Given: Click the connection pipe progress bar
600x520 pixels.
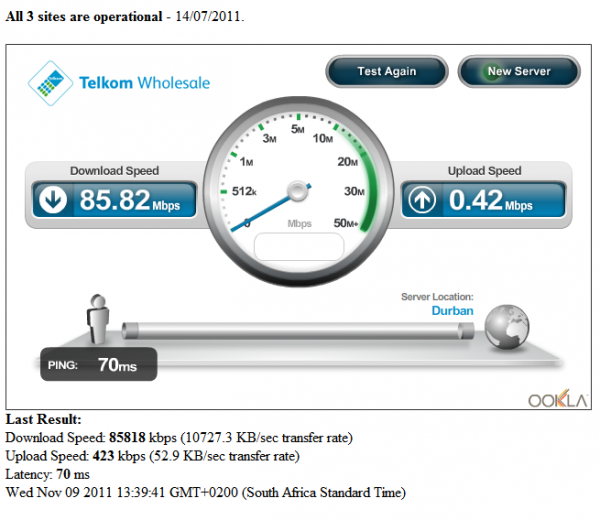Looking at the screenshot, I should pos(298,331).
